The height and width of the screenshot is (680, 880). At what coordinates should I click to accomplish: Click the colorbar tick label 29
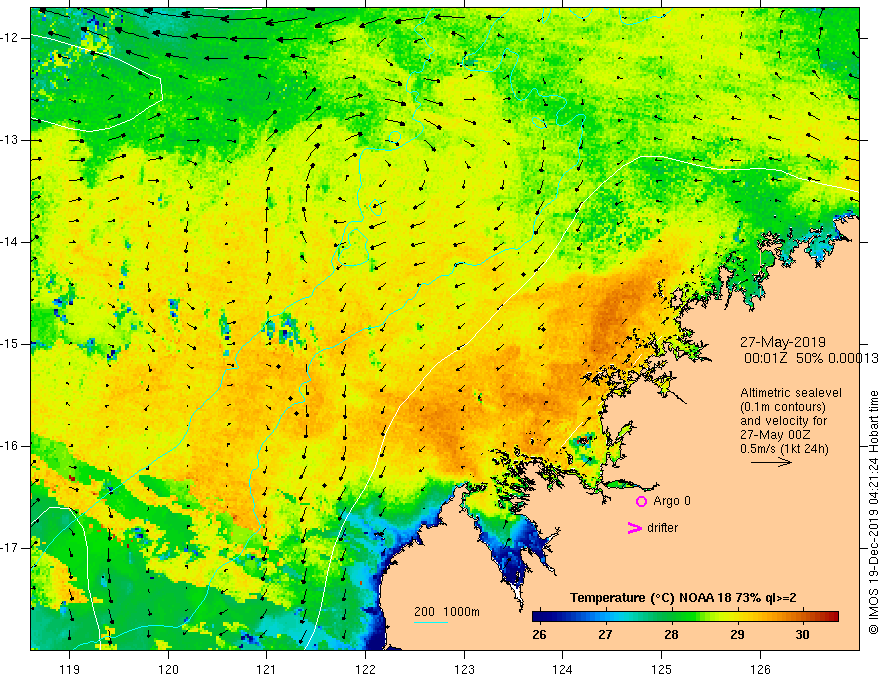pos(737,635)
